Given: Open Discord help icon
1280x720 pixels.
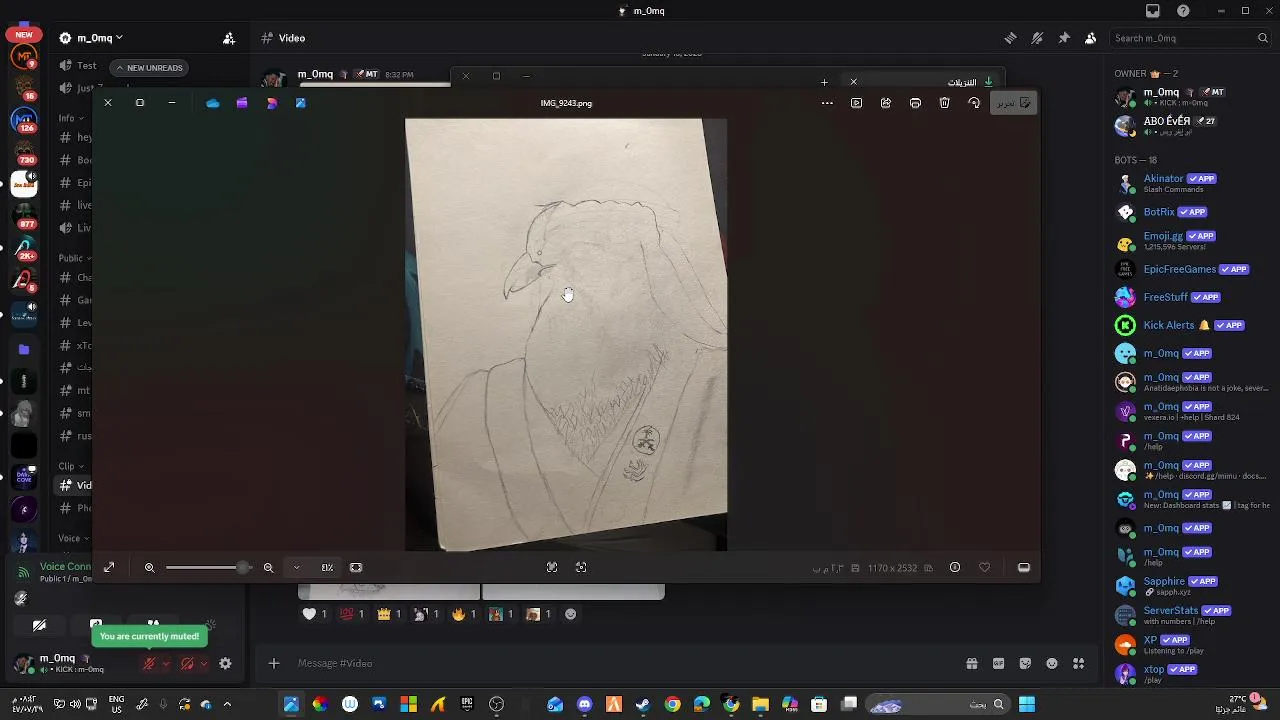Looking at the screenshot, I should pos(1184,11).
